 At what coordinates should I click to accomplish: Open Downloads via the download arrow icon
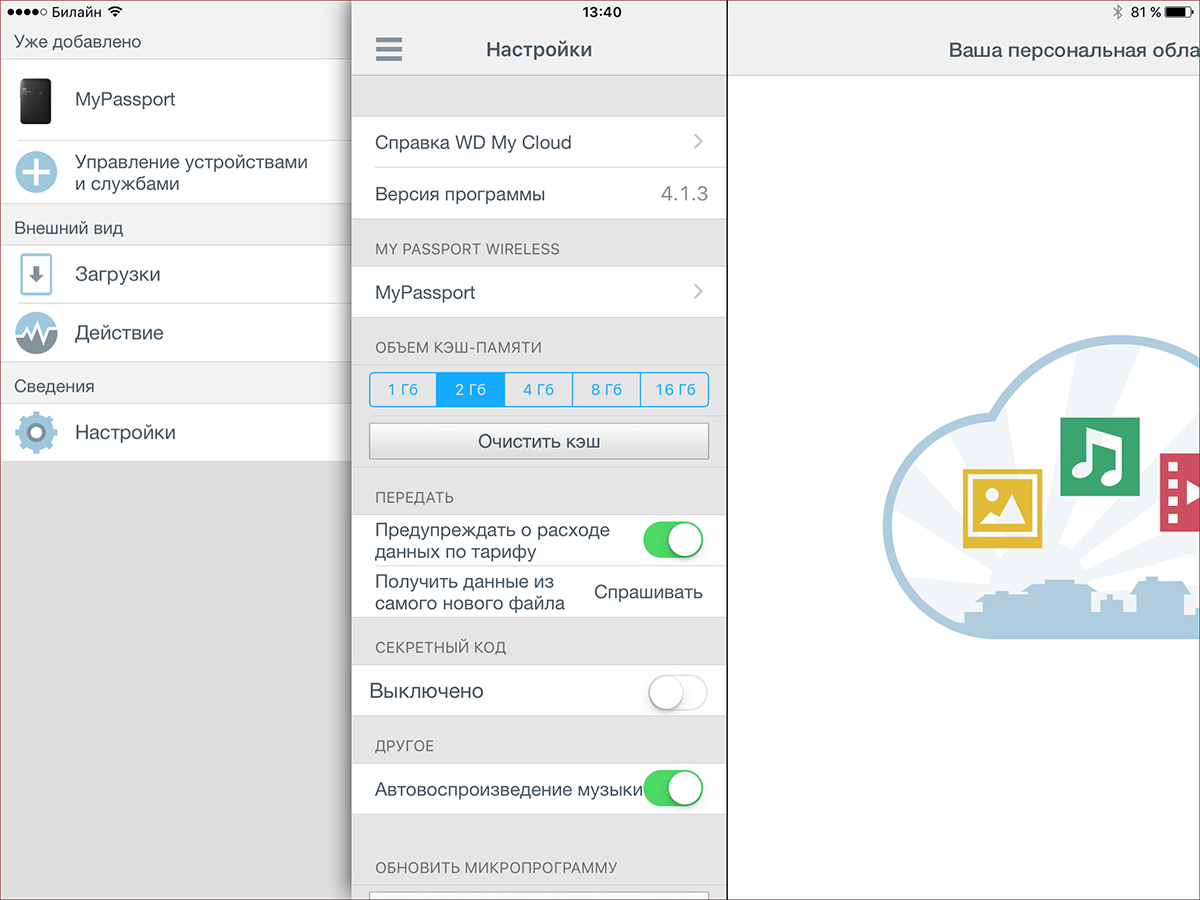pos(36,275)
